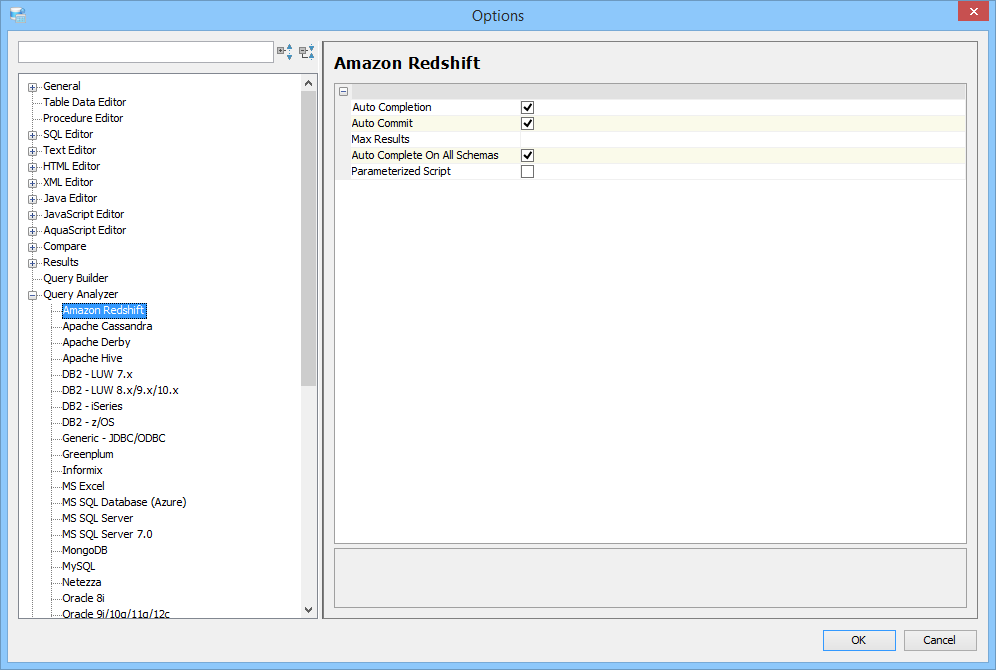Select MongoDB in the tree

click(x=84, y=550)
